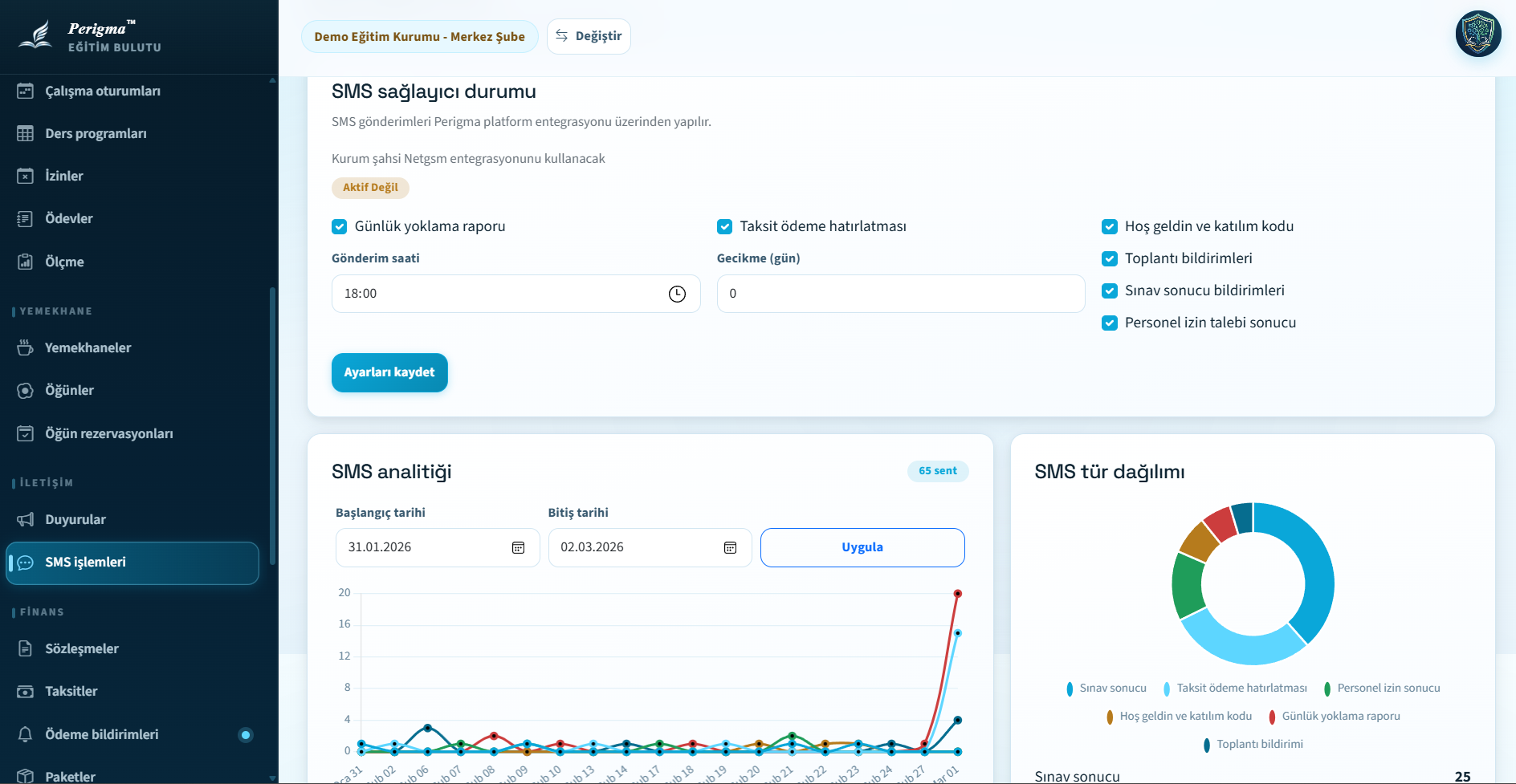
Task: Toggle Personel izin talebi sonucu checkbox
Action: pyautogui.click(x=1110, y=323)
